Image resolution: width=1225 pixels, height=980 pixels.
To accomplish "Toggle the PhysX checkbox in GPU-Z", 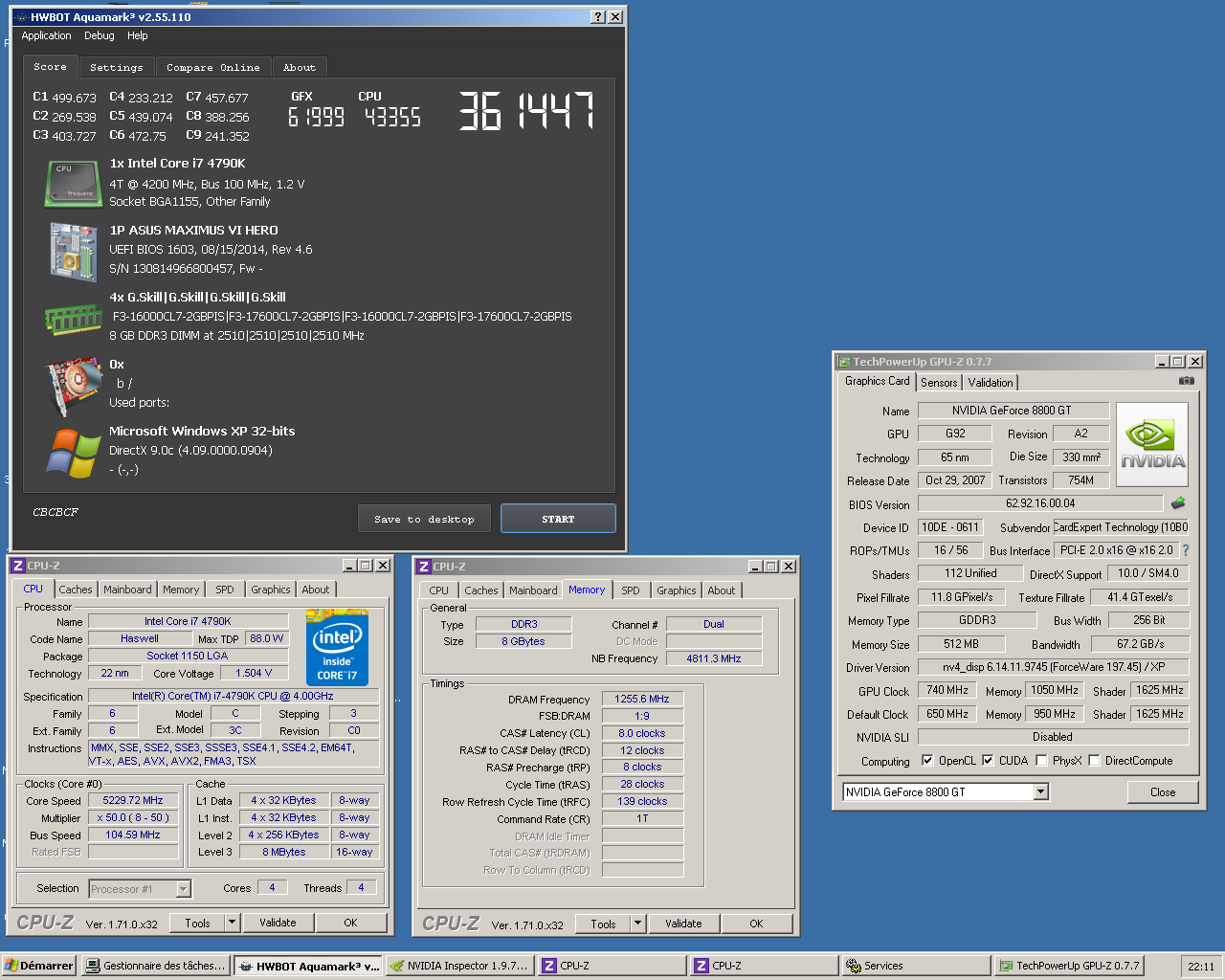I will tap(1041, 761).
